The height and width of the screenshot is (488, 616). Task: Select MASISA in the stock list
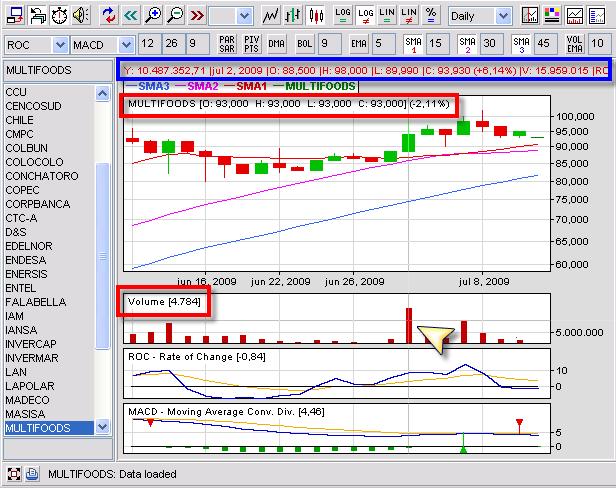tap(49, 414)
